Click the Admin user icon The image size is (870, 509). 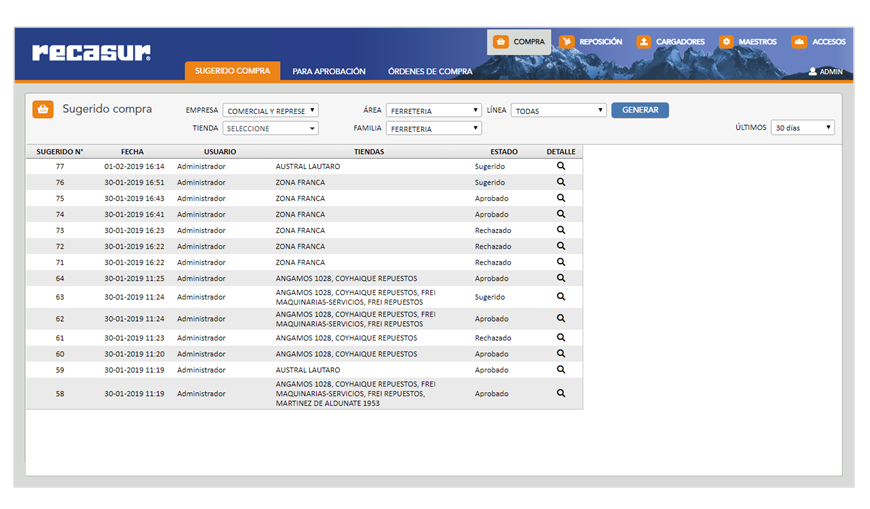(812, 72)
